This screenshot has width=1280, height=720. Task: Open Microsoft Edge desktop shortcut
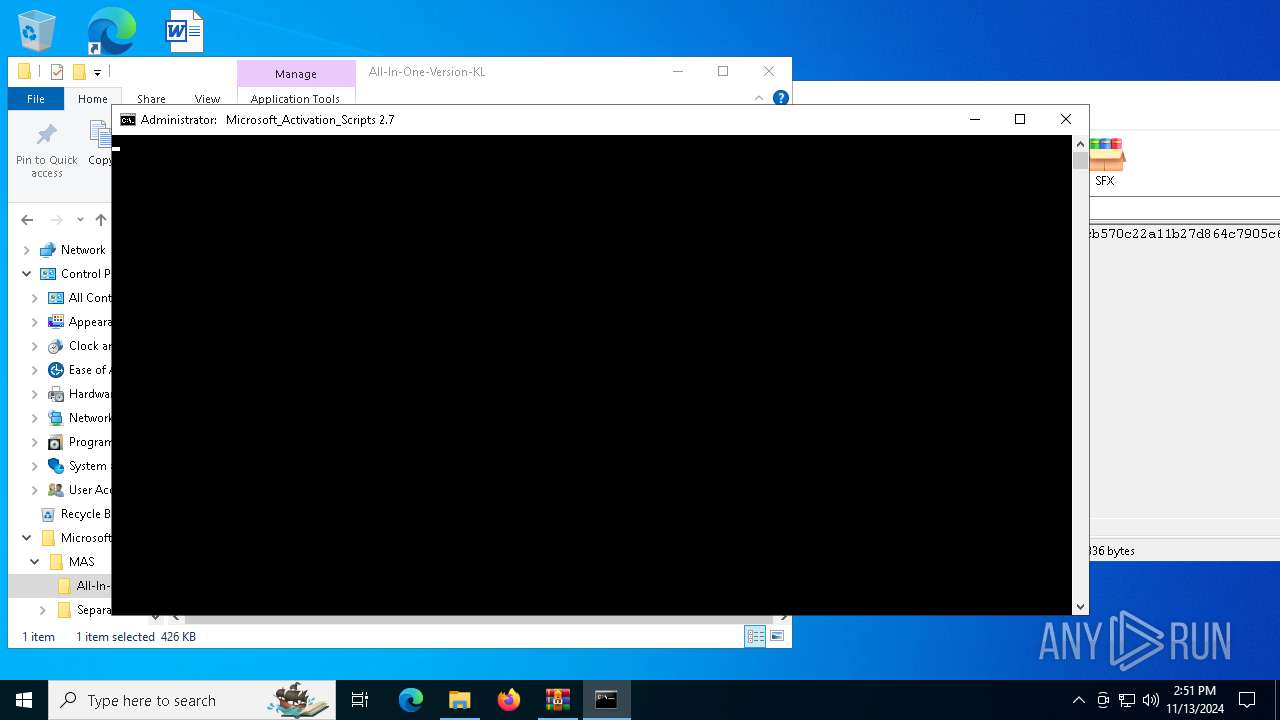(x=111, y=31)
